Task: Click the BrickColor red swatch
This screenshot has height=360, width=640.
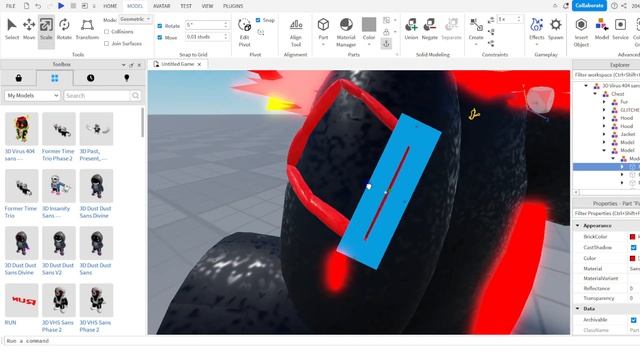Action: tap(632, 237)
